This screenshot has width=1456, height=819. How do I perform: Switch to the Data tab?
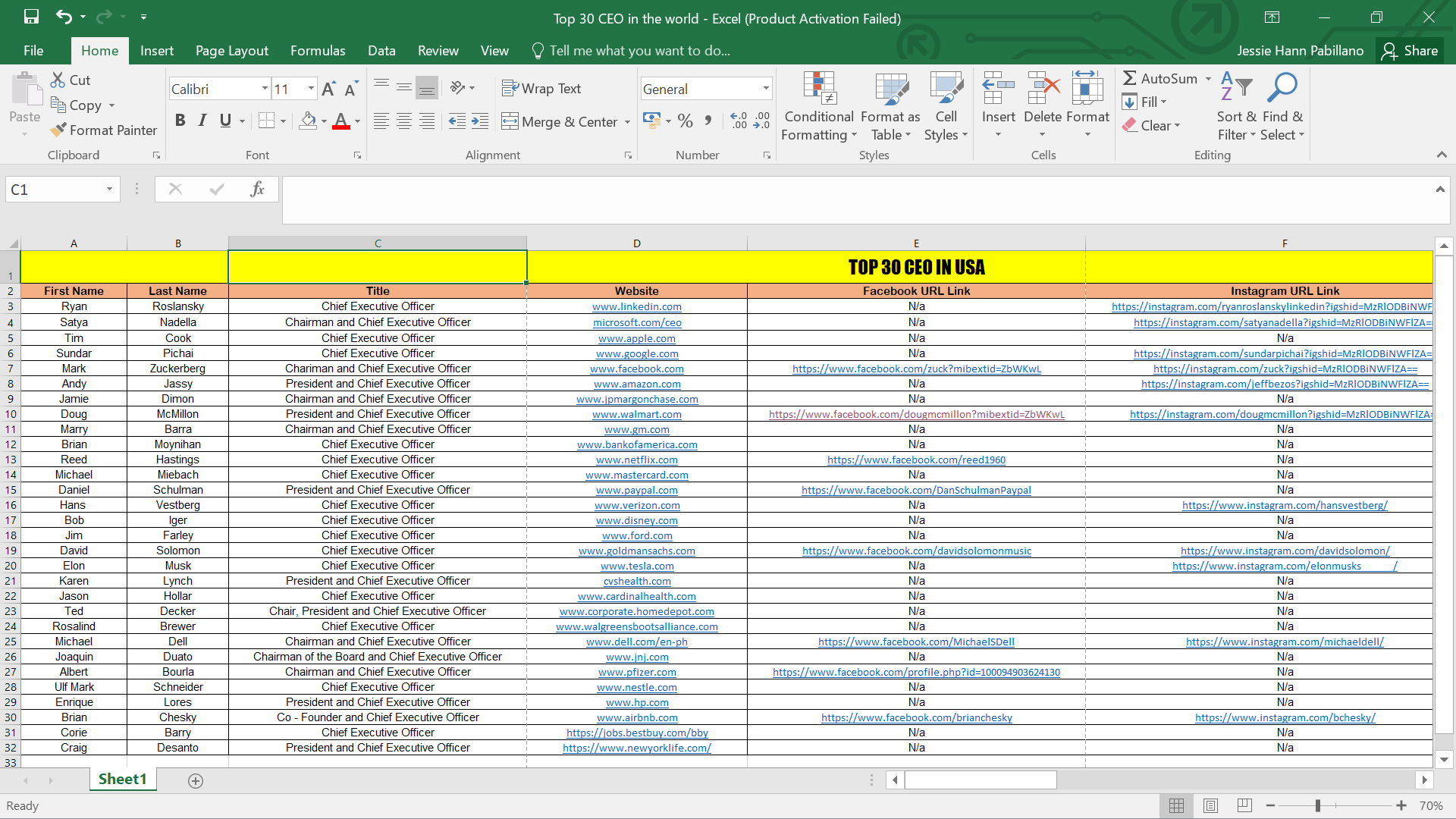(381, 51)
